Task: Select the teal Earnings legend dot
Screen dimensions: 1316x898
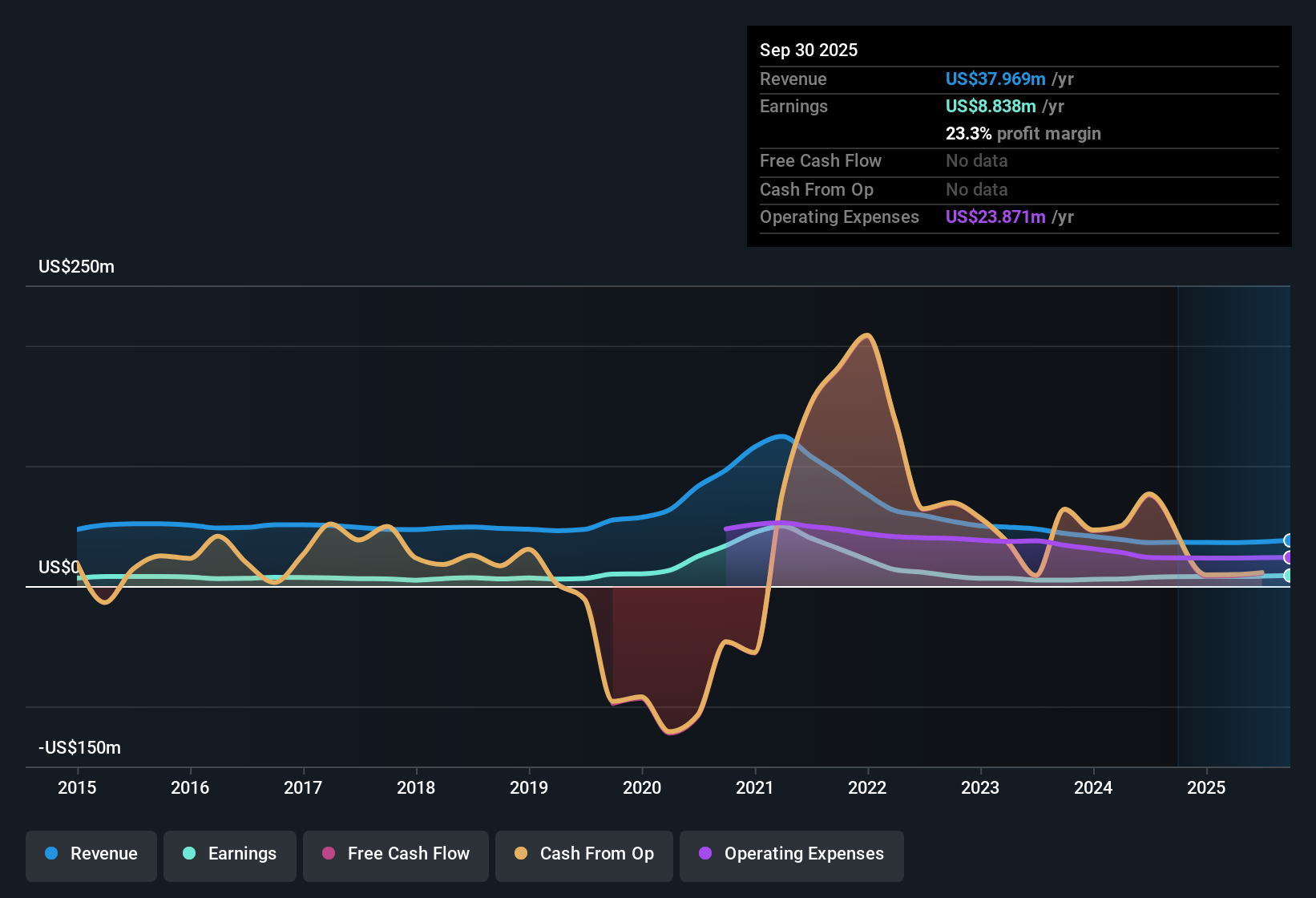Action: coord(189,854)
